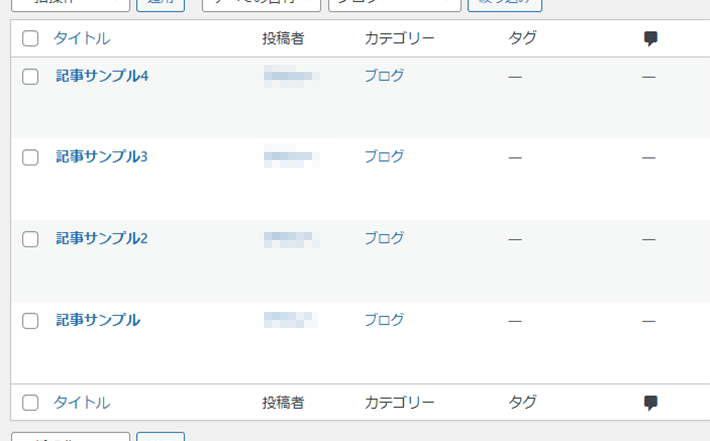Click the blurred author name of 記事サンプル4

(x=292, y=76)
